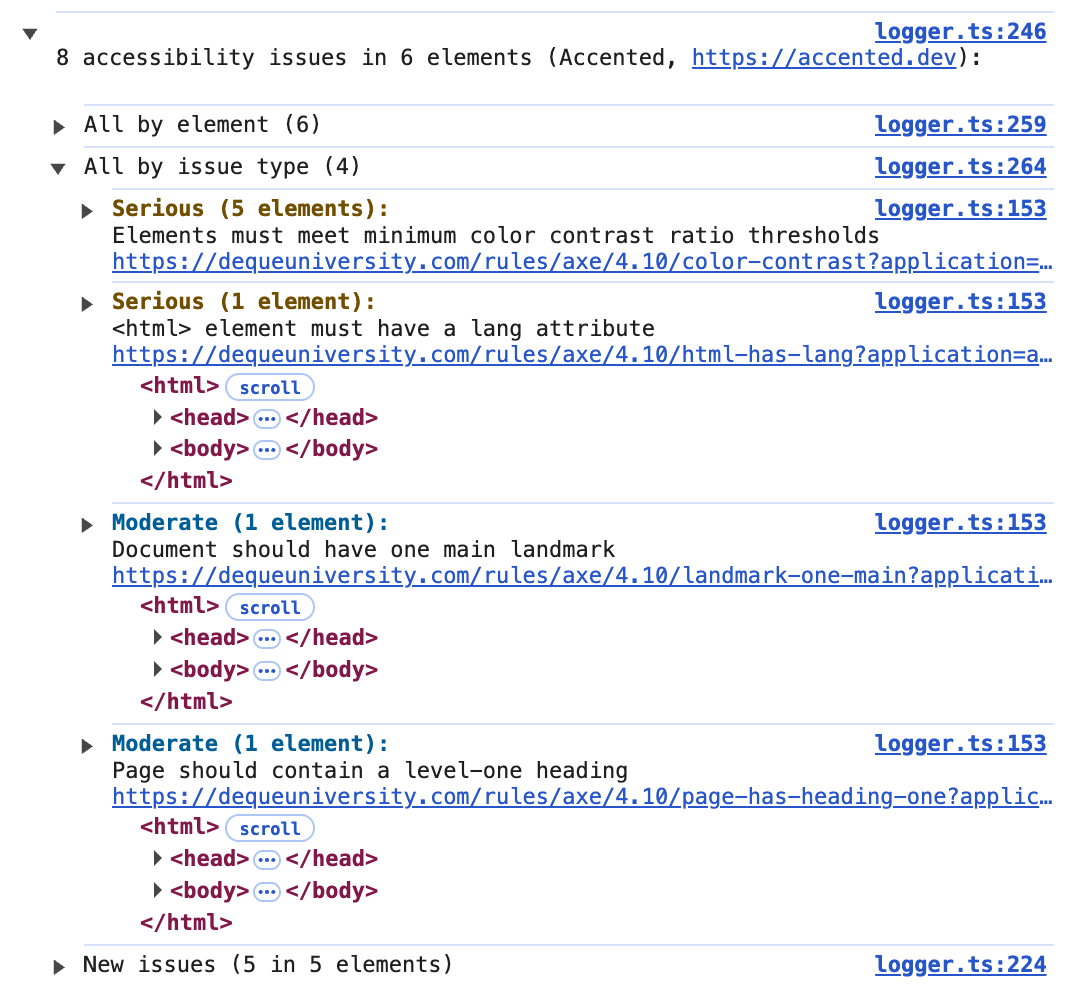Screen dimensions: 1083x1000
Task: Expand the New issues group
Action: pos(58,965)
